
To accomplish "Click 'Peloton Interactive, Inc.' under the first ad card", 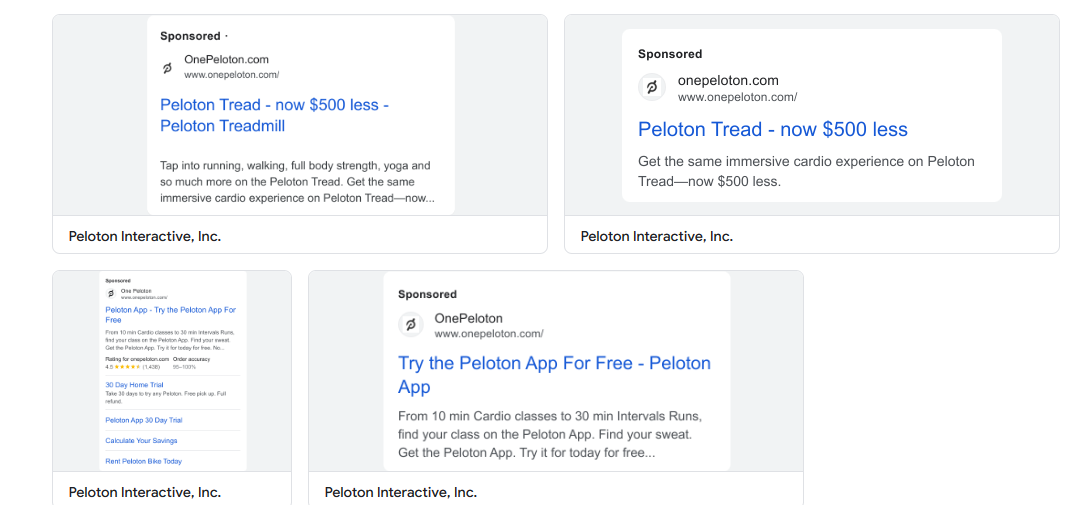I will [x=144, y=236].
